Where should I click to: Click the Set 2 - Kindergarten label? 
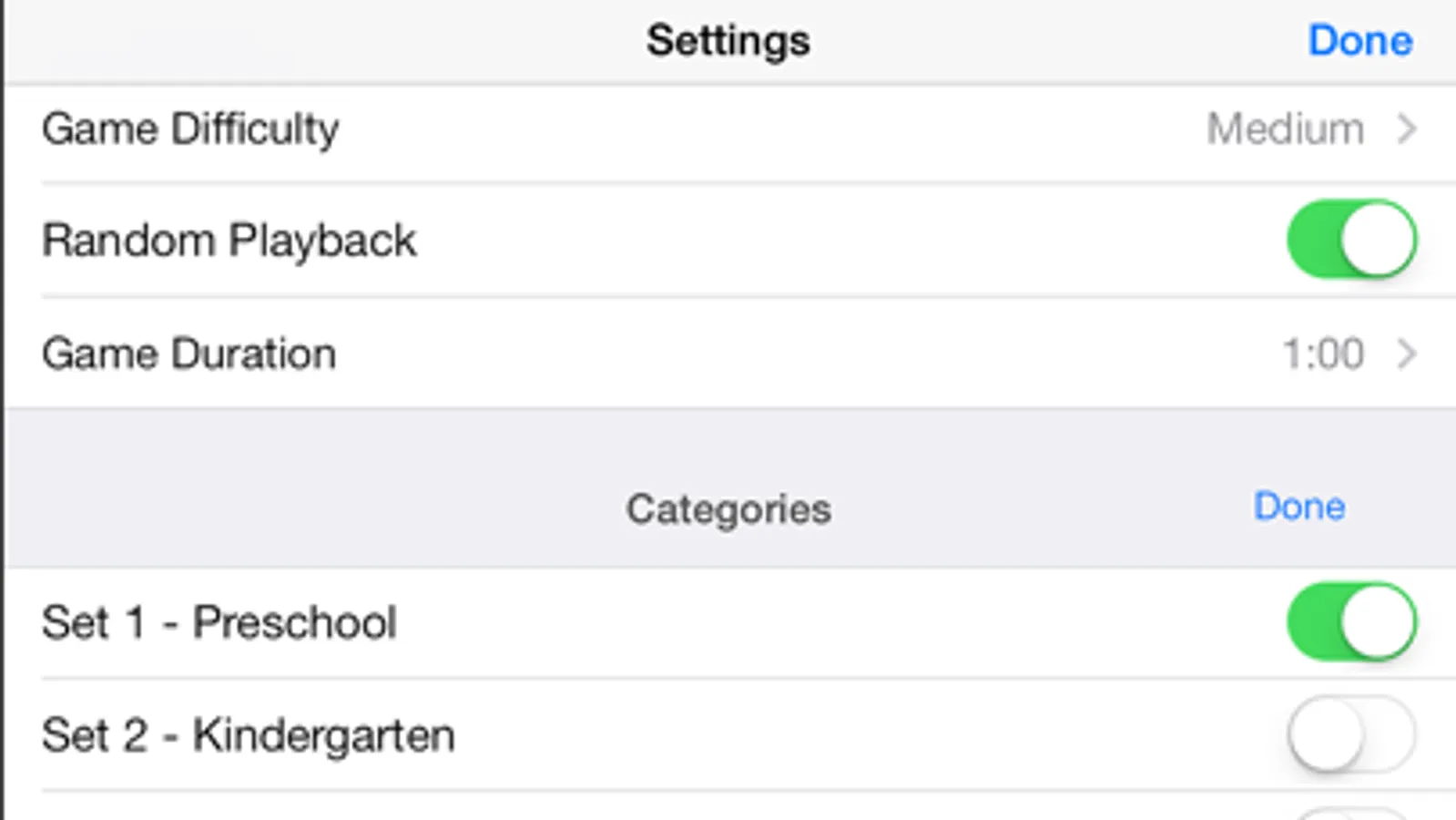coord(248,735)
